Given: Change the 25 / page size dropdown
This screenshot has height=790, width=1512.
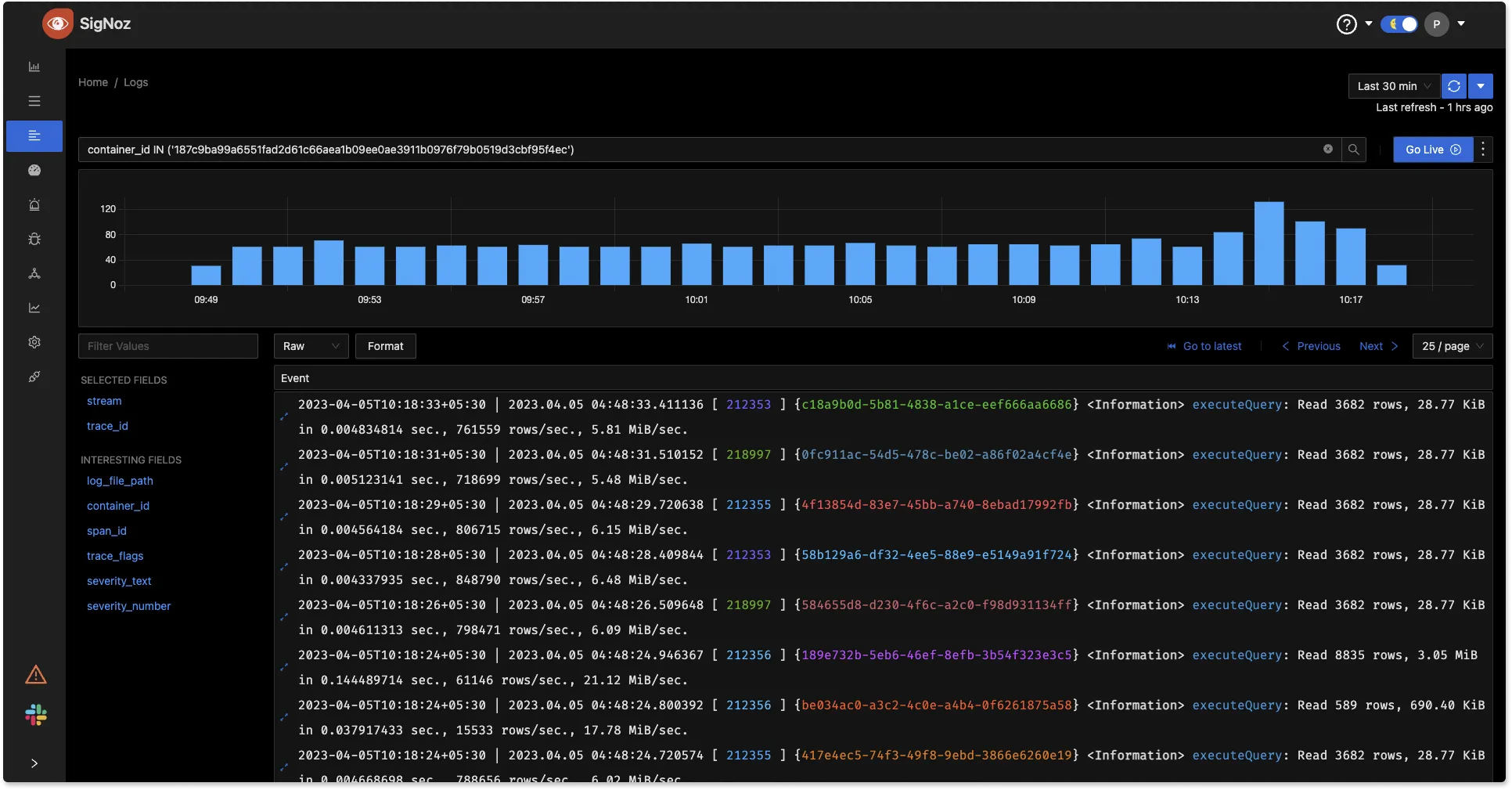Looking at the screenshot, I should (1452, 346).
